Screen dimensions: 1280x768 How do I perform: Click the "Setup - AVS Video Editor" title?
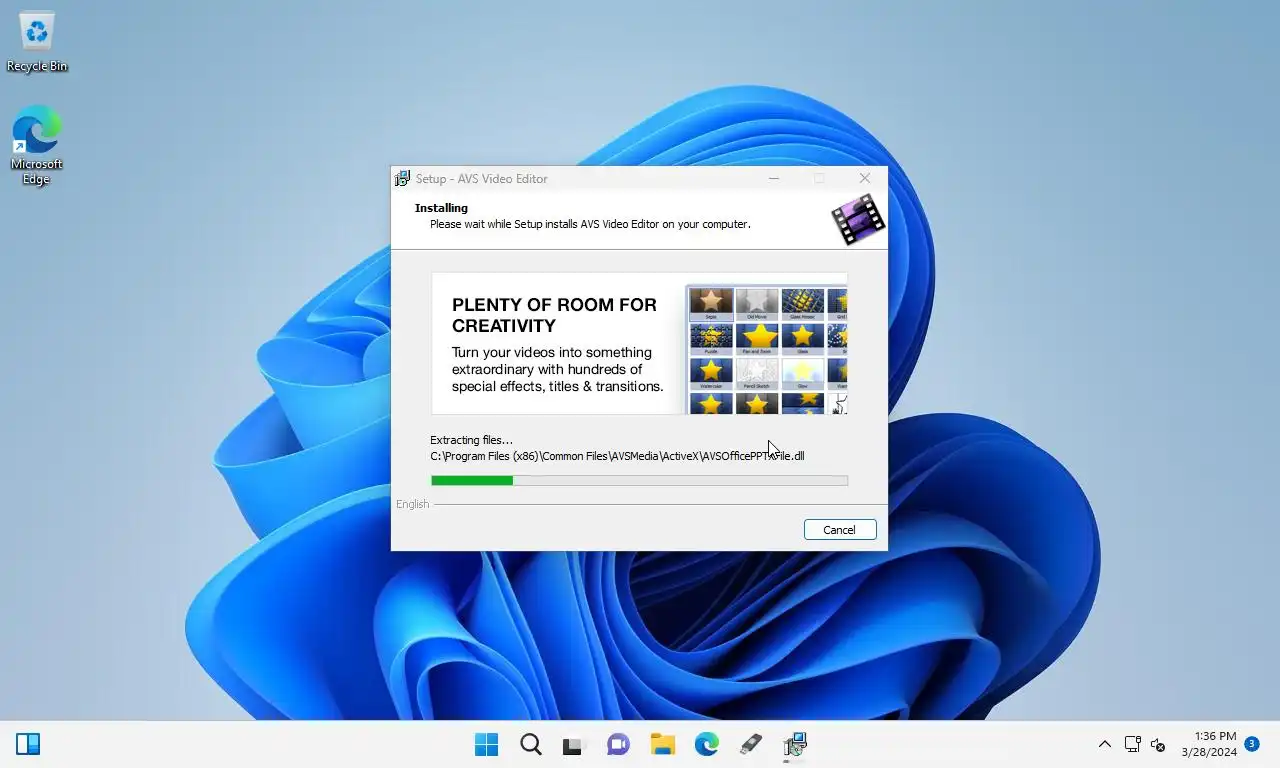[482, 179]
